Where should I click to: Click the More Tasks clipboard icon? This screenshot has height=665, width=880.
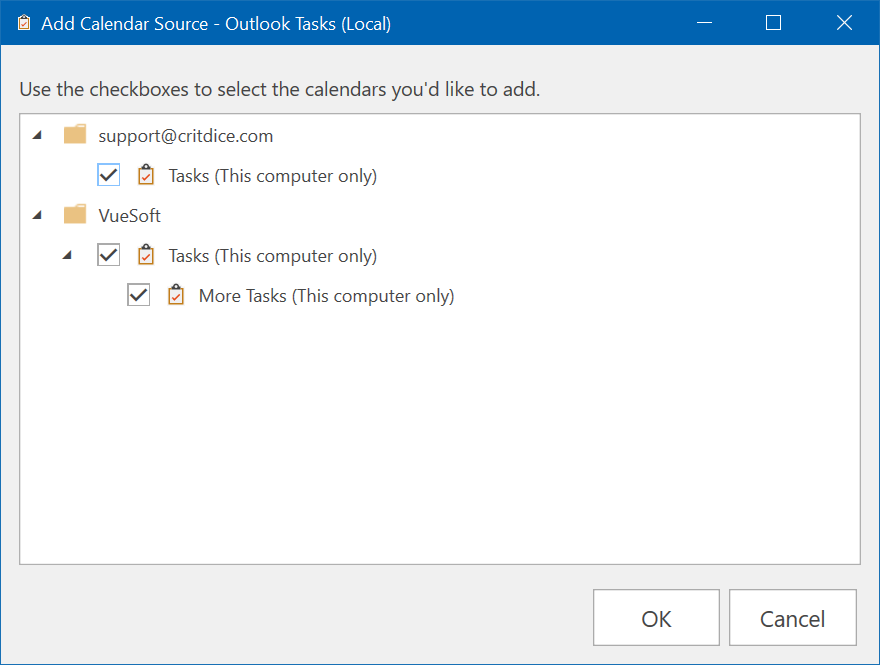click(176, 295)
